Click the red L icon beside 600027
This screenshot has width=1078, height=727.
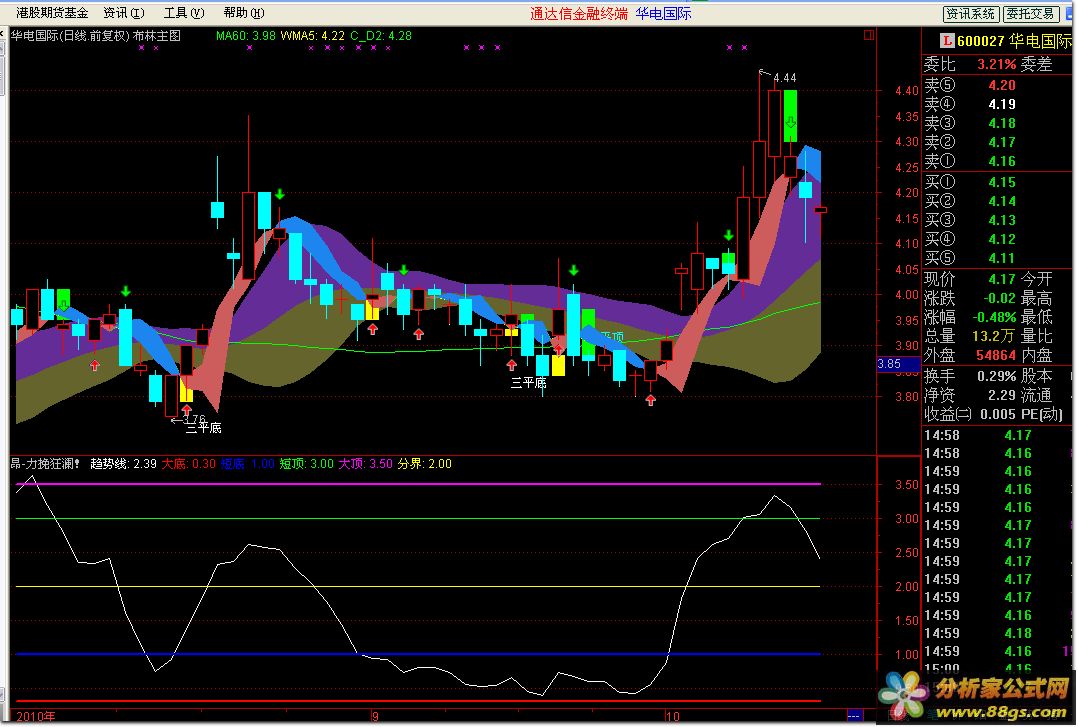947,41
